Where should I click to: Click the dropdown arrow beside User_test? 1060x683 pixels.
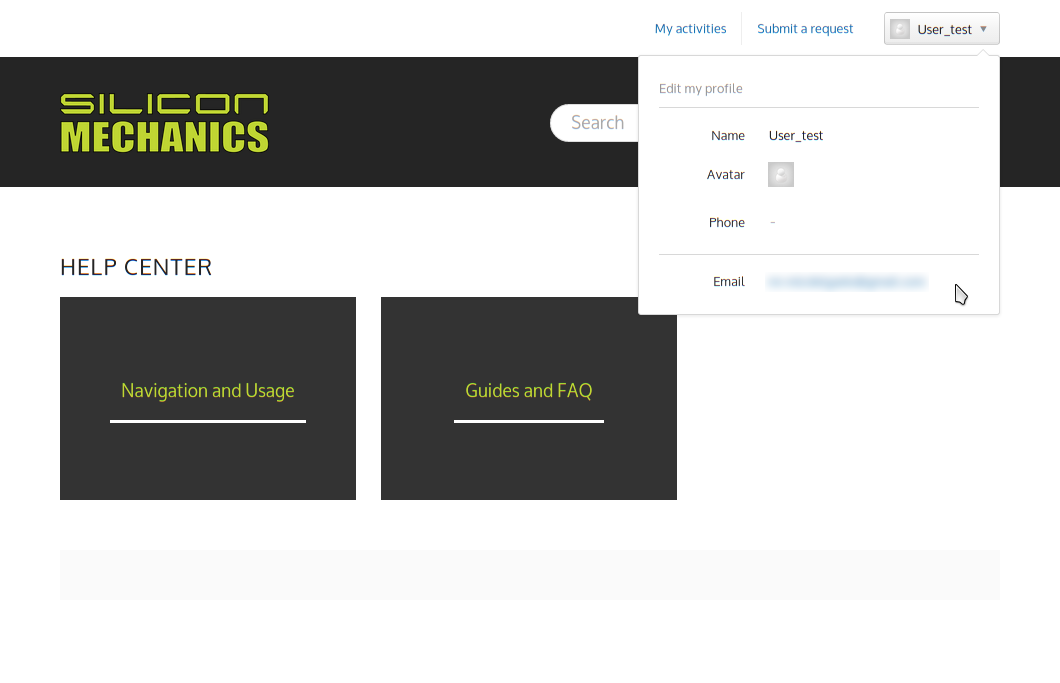click(x=984, y=29)
